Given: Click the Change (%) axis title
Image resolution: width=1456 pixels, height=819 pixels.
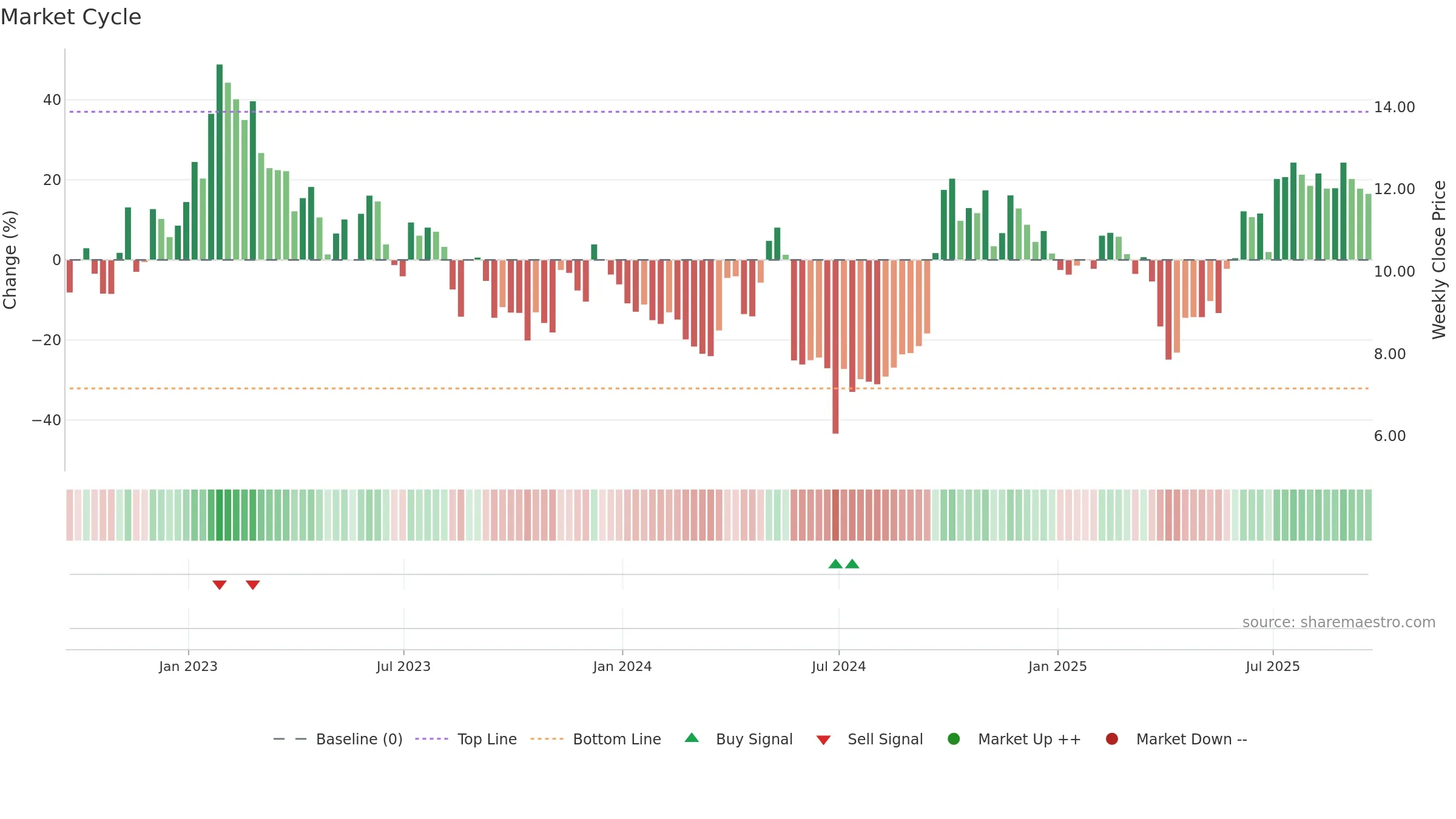Looking at the screenshot, I should [10, 260].
